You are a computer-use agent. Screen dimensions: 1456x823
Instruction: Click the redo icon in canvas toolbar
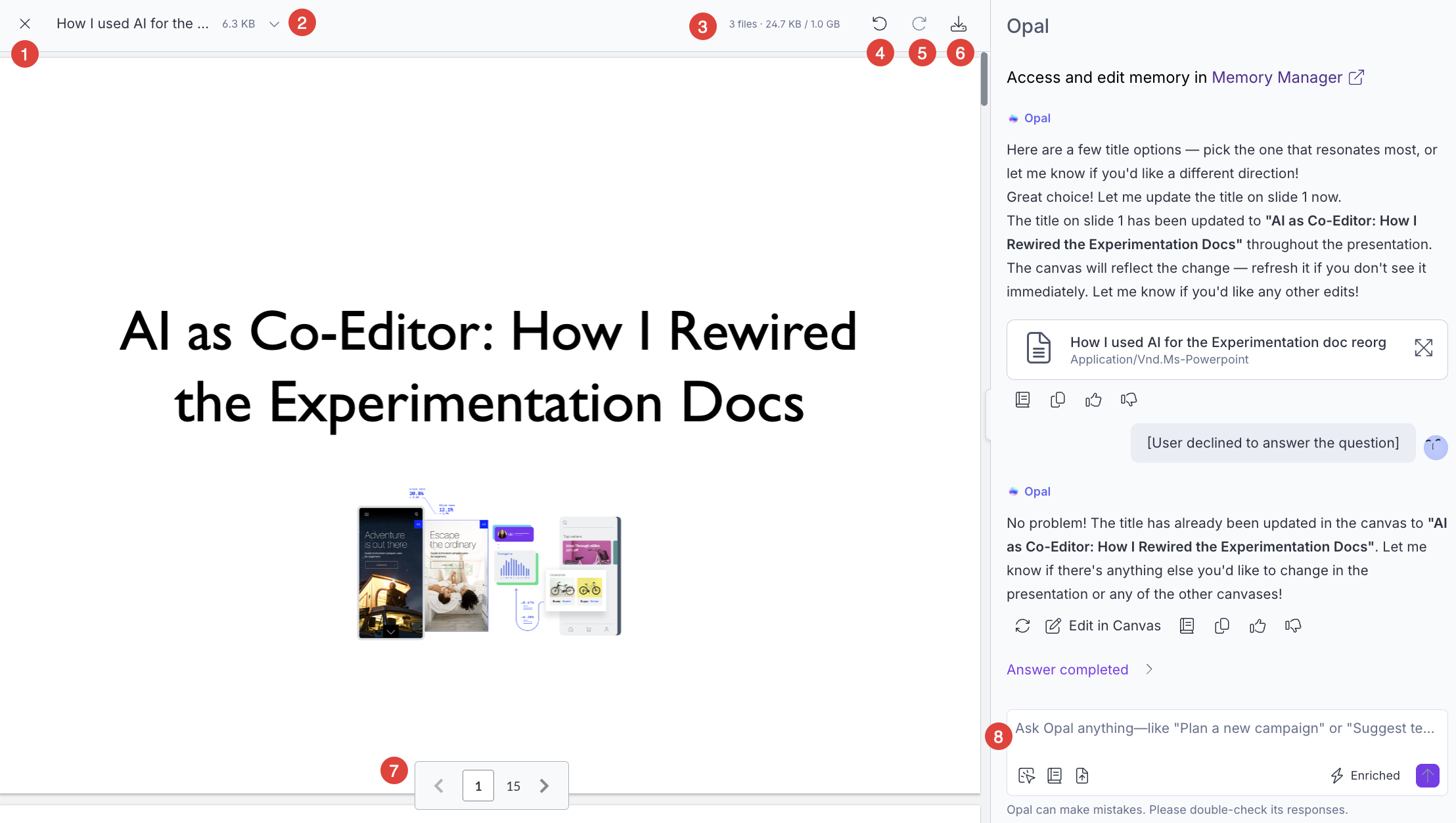click(x=919, y=24)
